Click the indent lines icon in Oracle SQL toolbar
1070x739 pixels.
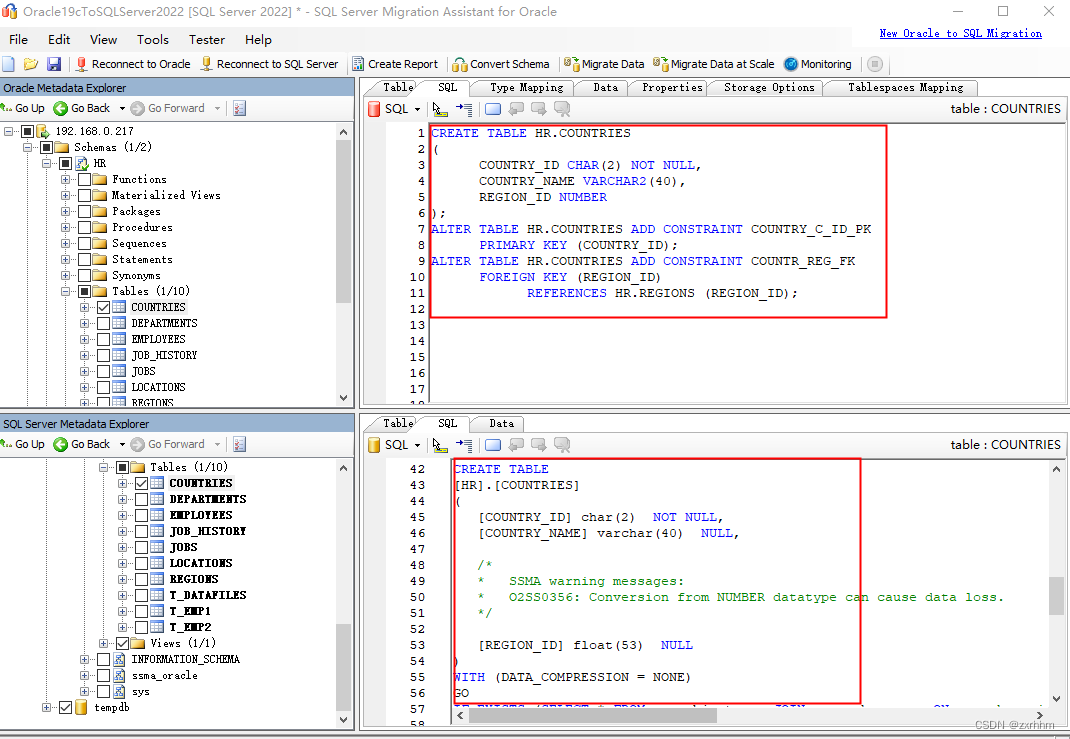coord(464,109)
